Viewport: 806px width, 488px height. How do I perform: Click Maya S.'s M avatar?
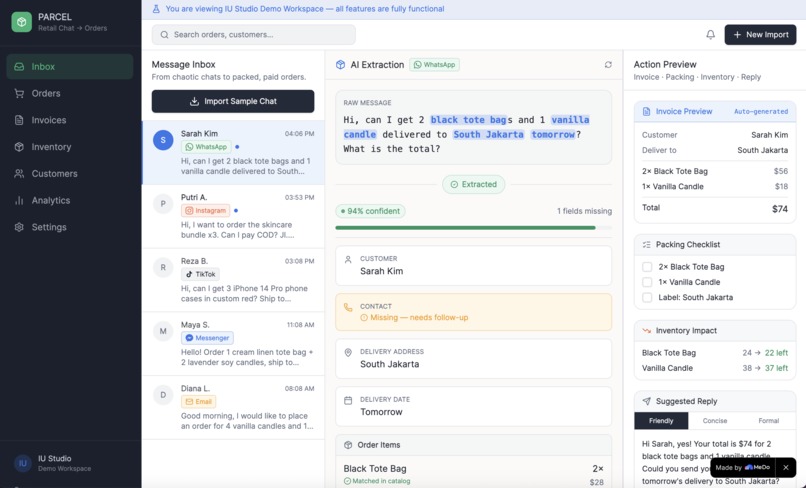click(x=163, y=331)
